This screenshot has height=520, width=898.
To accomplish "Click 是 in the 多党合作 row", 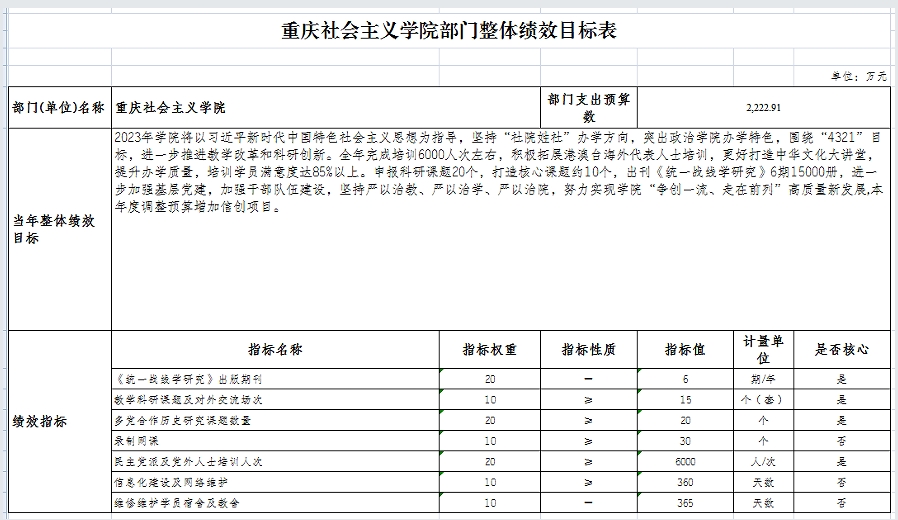I will click(x=842, y=420).
